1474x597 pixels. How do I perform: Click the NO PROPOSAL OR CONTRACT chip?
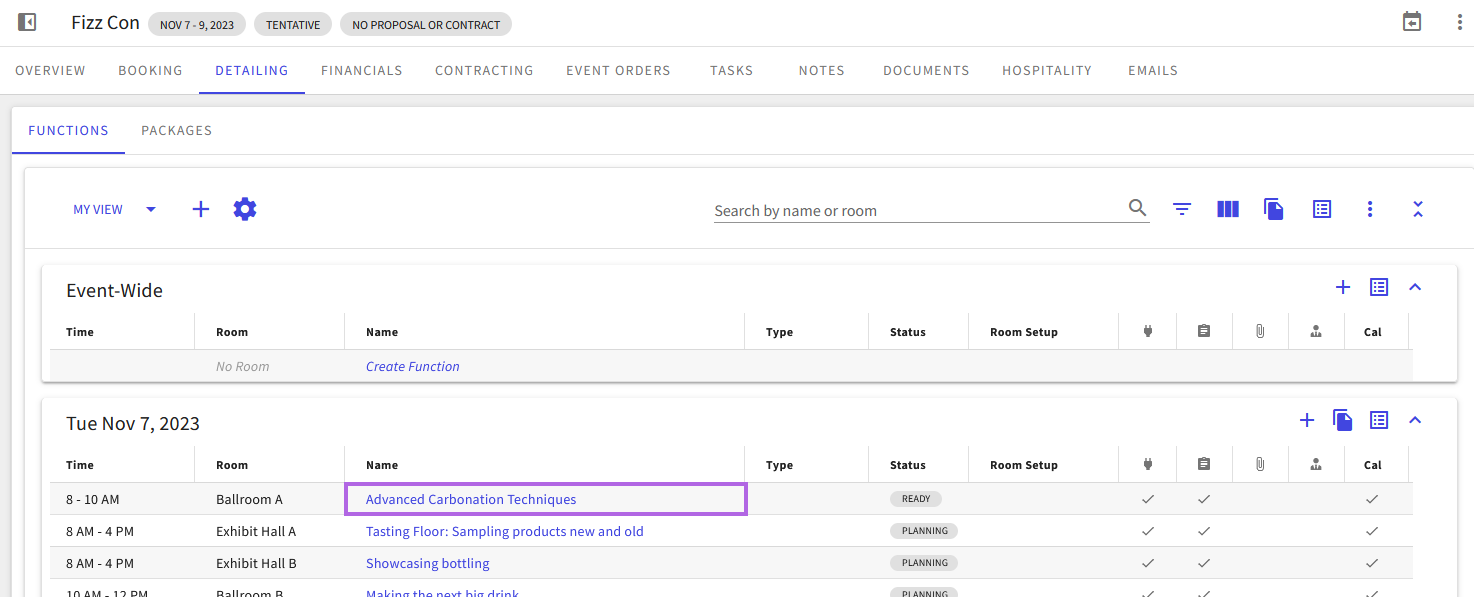pos(426,24)
